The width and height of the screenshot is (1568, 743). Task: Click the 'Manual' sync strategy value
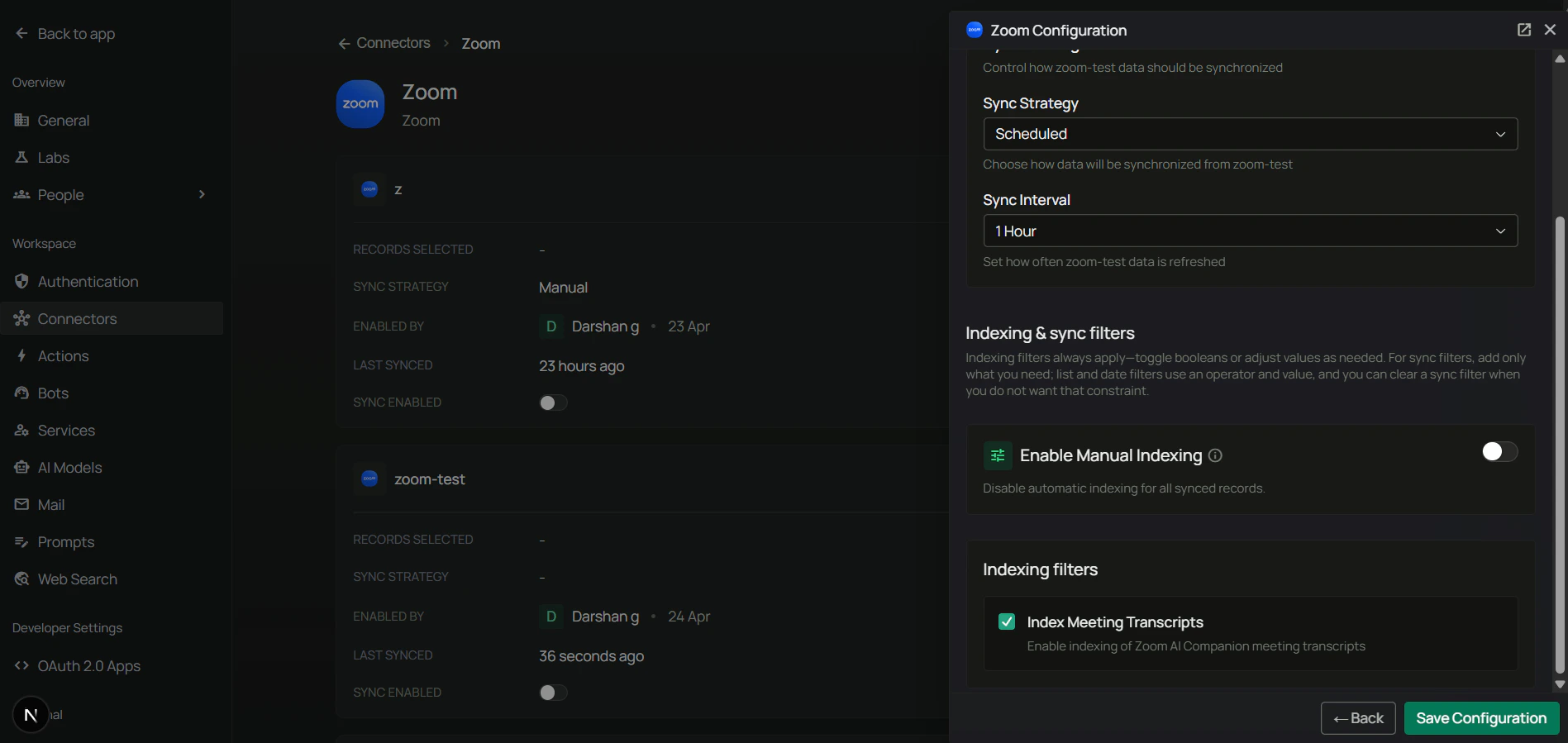tap(564, 288)
